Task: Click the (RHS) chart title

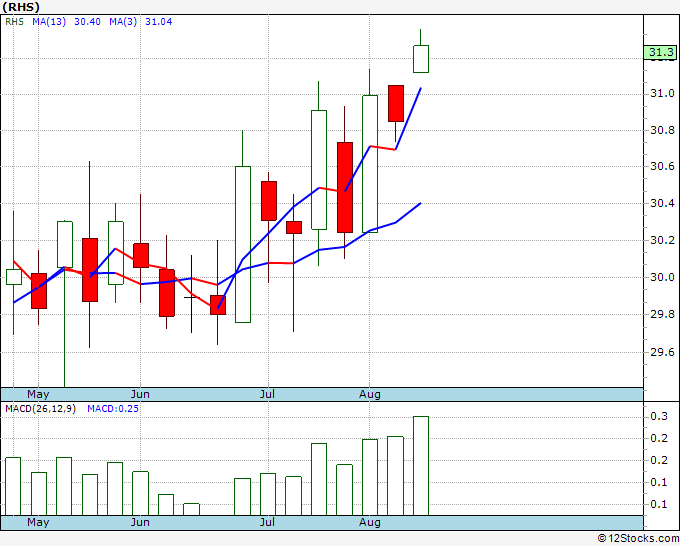Action: click(21, 7)
